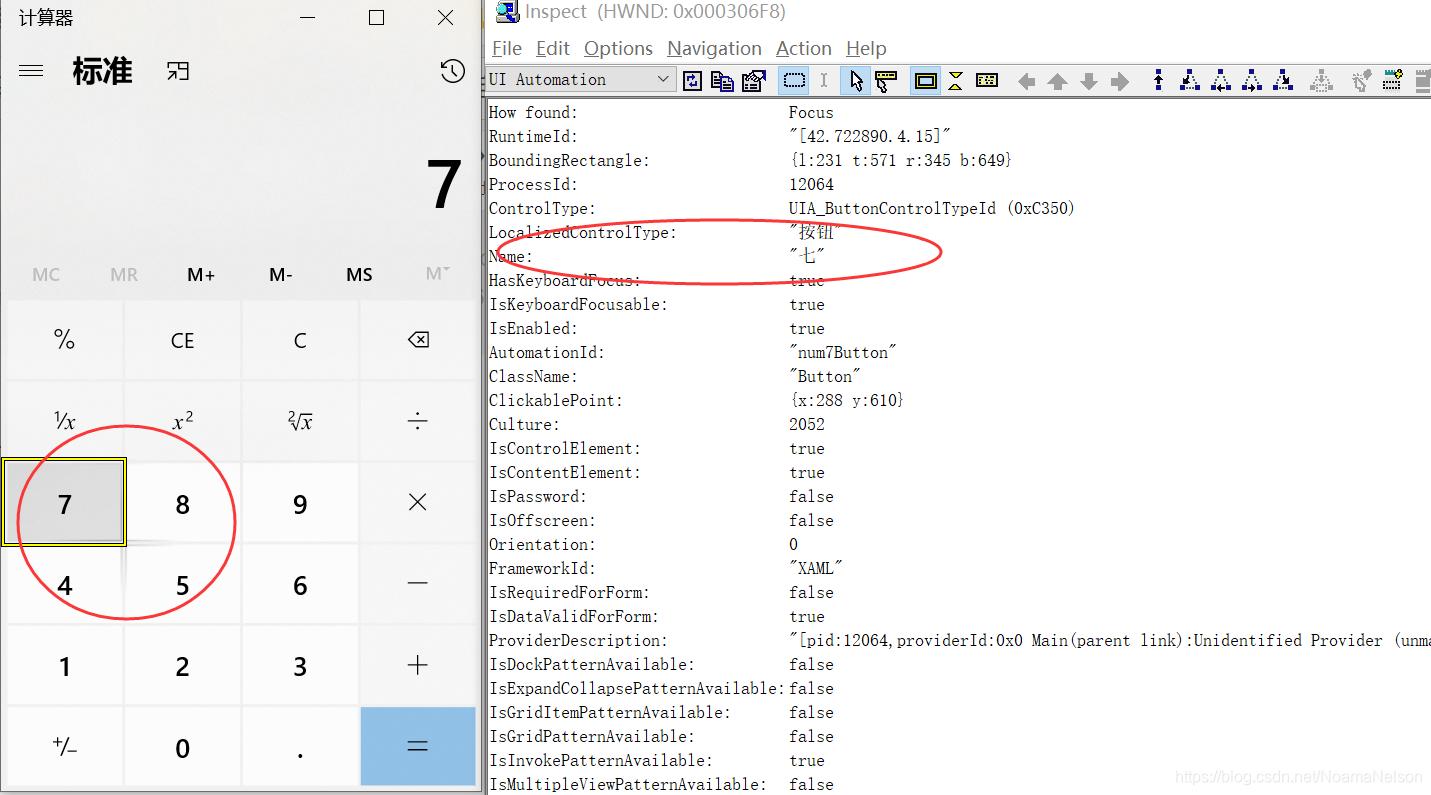This screenshot has height=795, width=1431.
Task: Toggle Watch Tooltips icon in Inspect
Action: (x=885, y=80)
